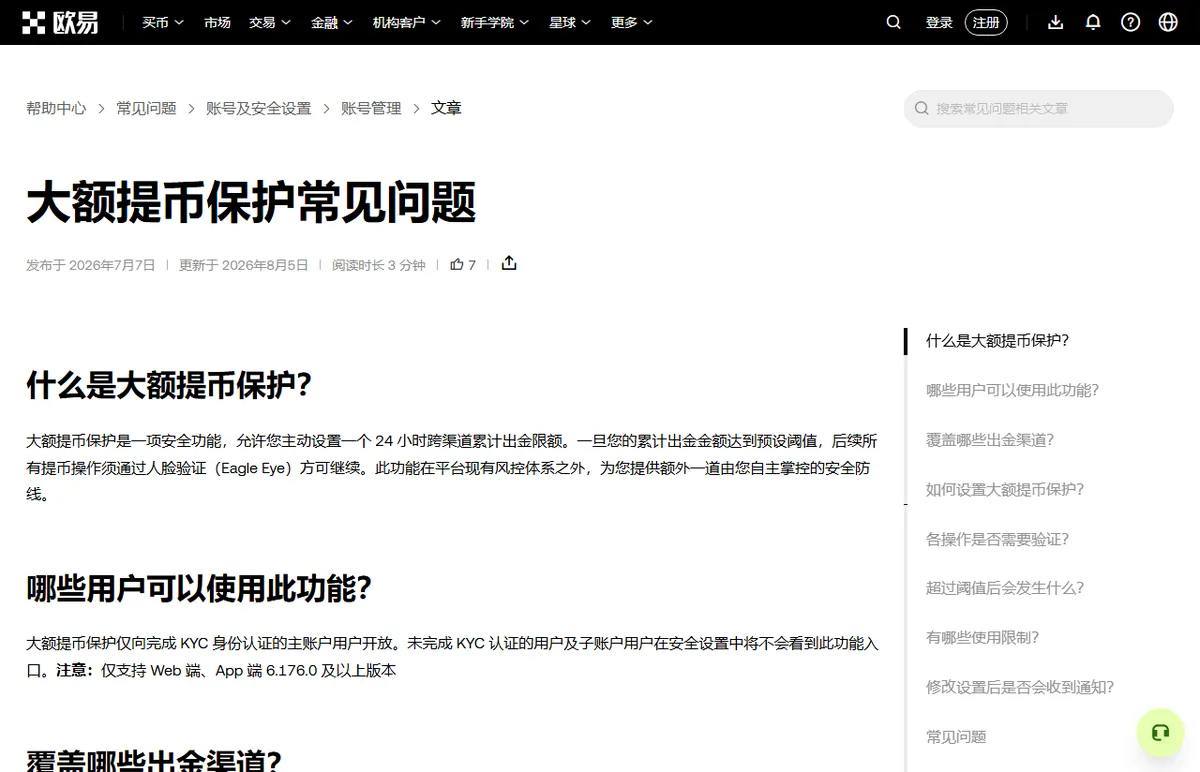Screen dimensions: 1200x772
Task: Go to 账号管理 breadcrumb
Action: (371, 108)
